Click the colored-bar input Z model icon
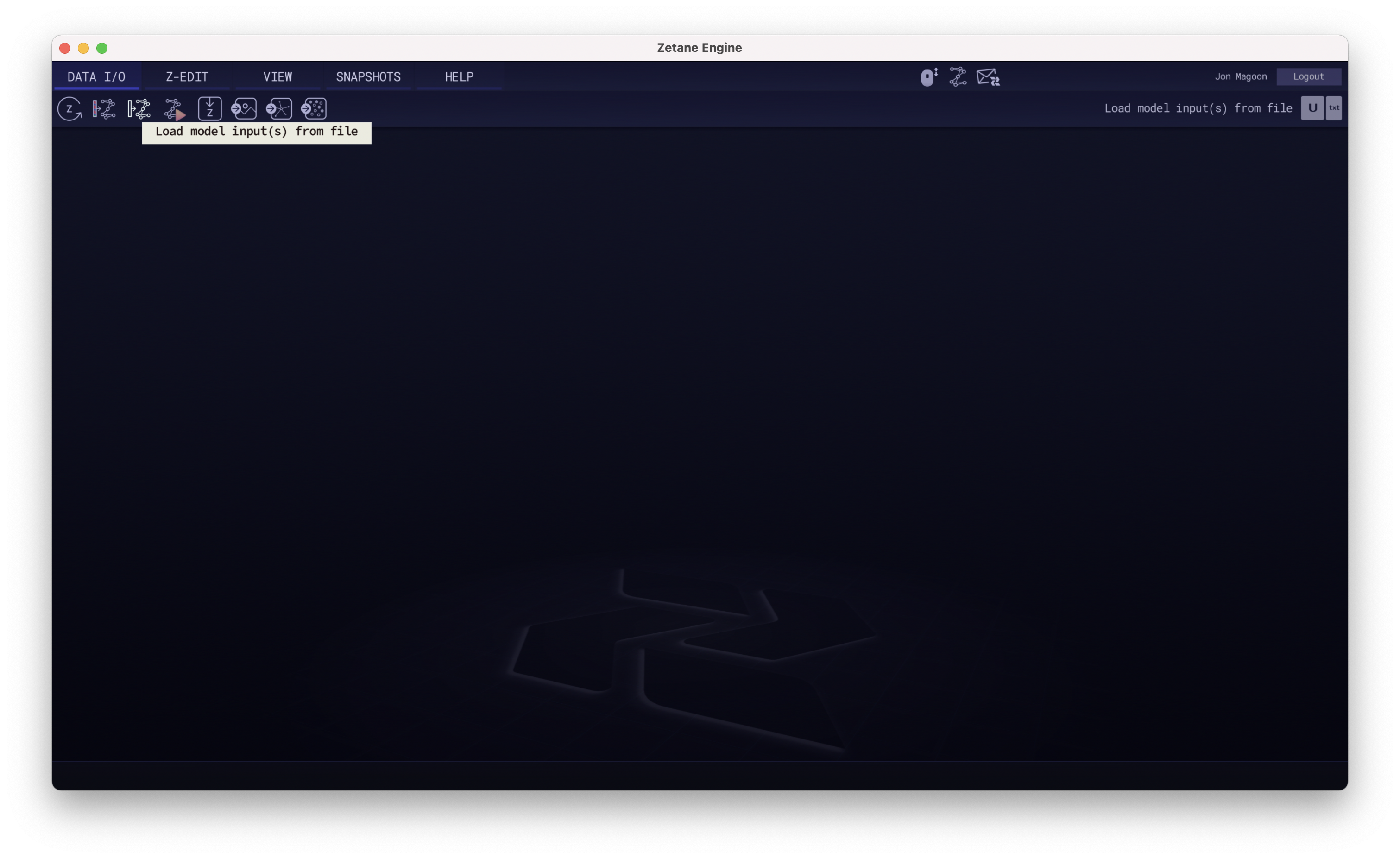 coord(104,108)
